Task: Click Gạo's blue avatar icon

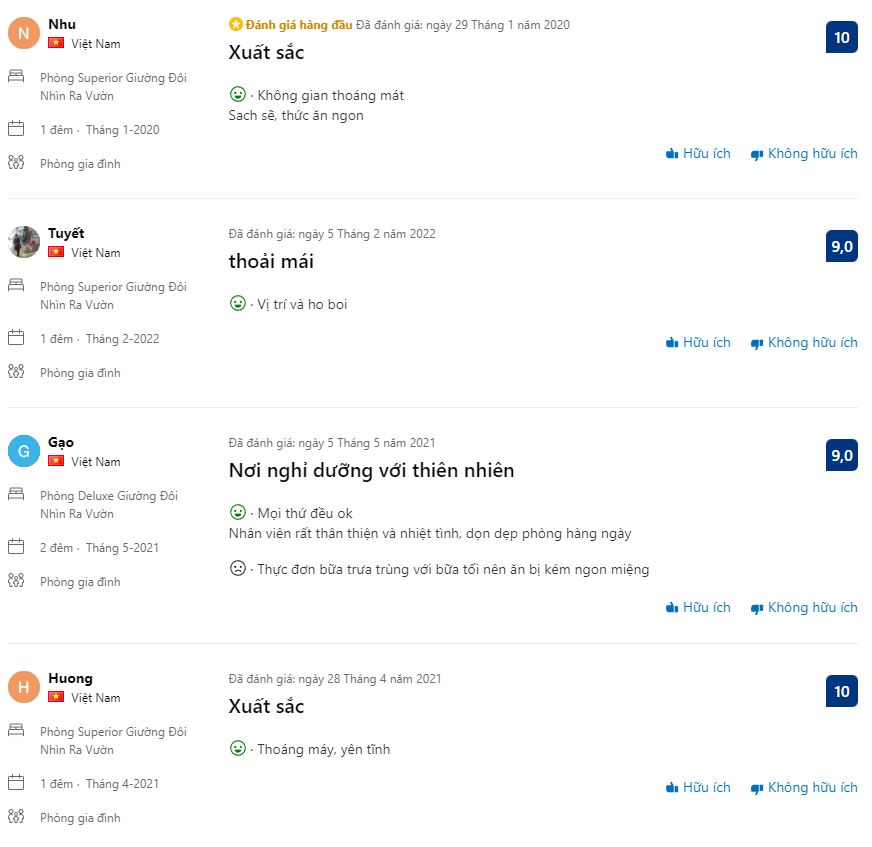Action: [x=24, y=451]
